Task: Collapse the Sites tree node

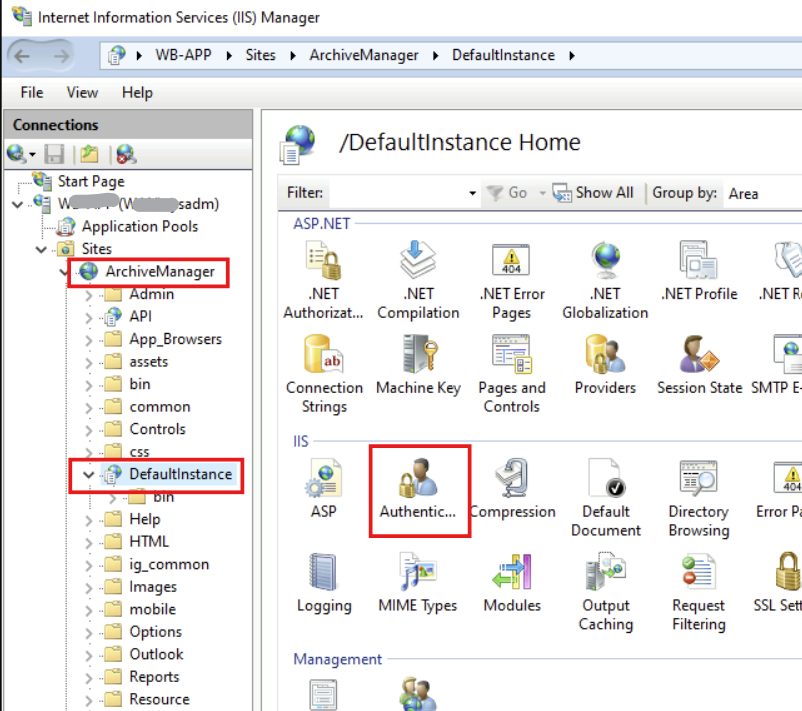Action: pos(41,250)
